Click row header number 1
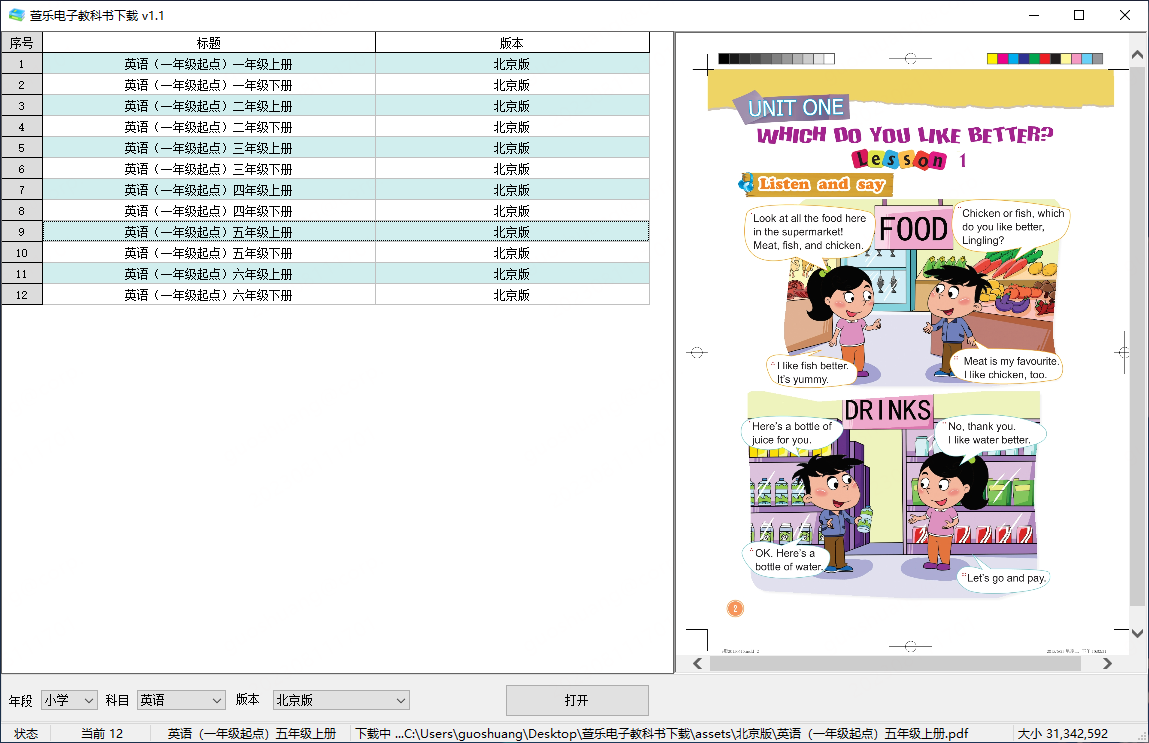This screenshot has height=743, width=1149. click(22, 64)
